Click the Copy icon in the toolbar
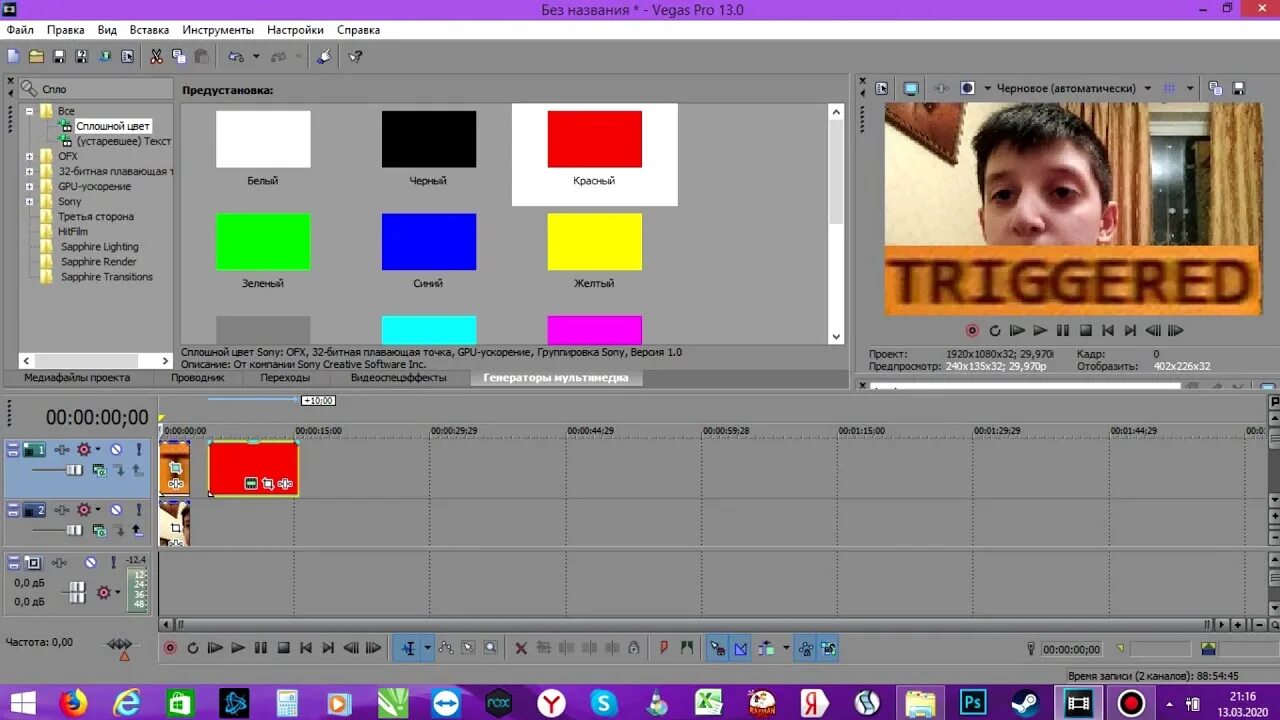The width and height of the screenshot is (1280, 720). coord(178,57)
